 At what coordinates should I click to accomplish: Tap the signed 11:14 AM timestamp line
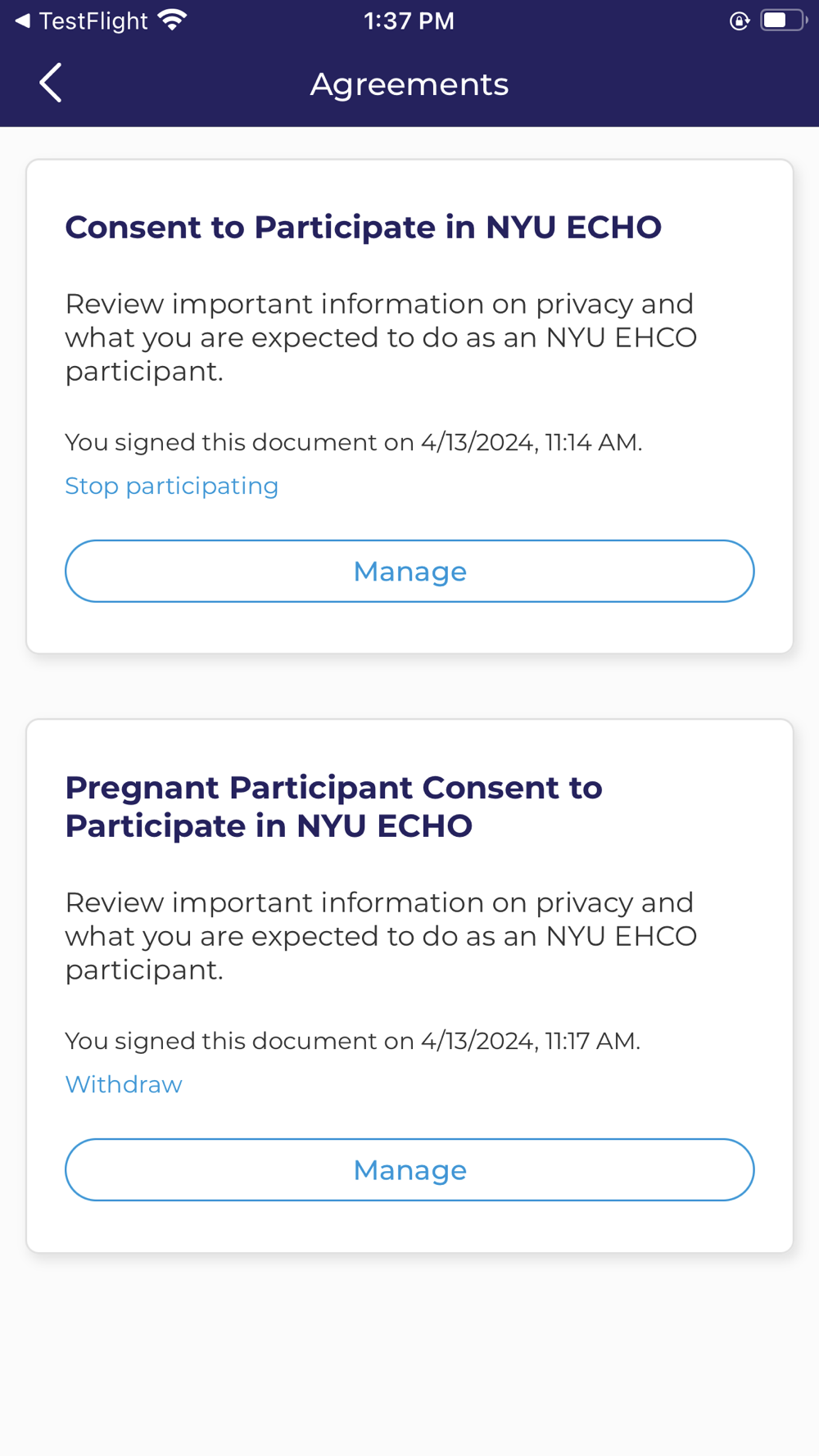click(353, 442)
